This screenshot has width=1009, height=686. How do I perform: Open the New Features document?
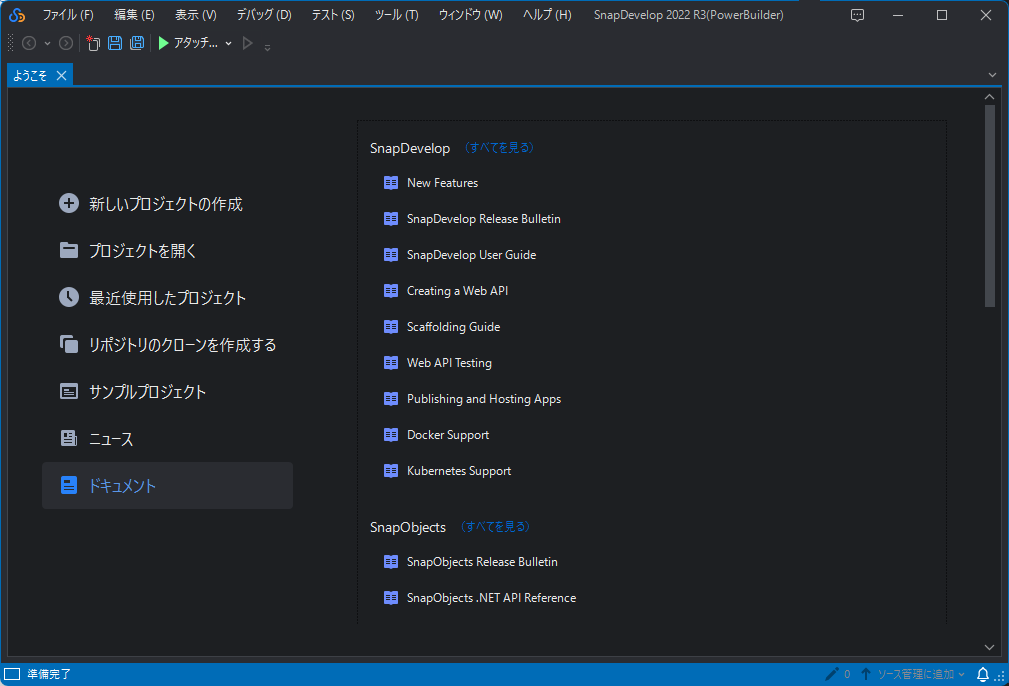442,183
